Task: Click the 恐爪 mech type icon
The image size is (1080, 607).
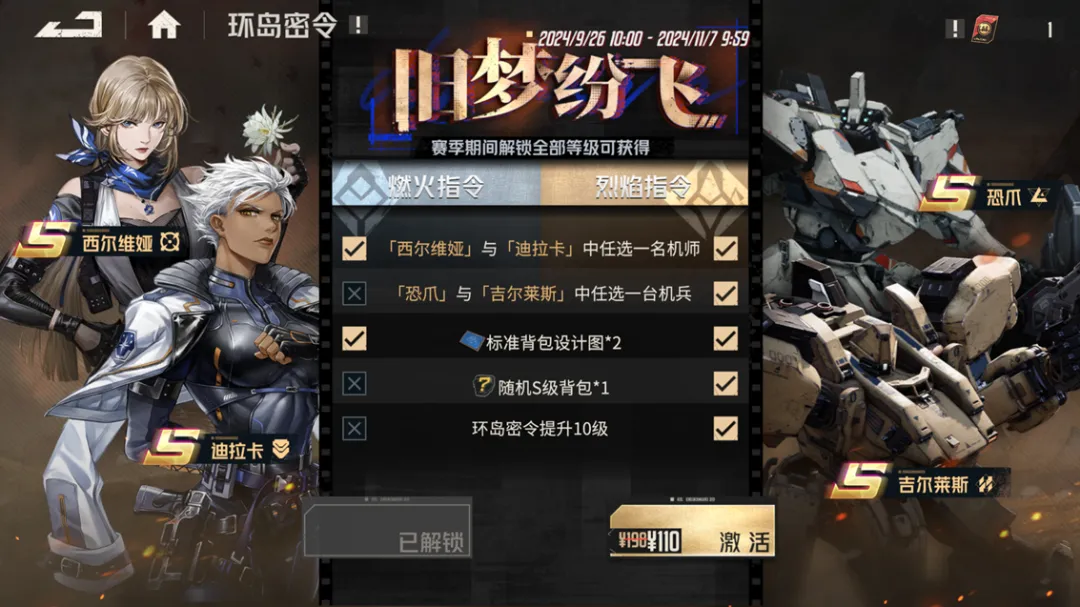Action: [x=1039, y=196]
